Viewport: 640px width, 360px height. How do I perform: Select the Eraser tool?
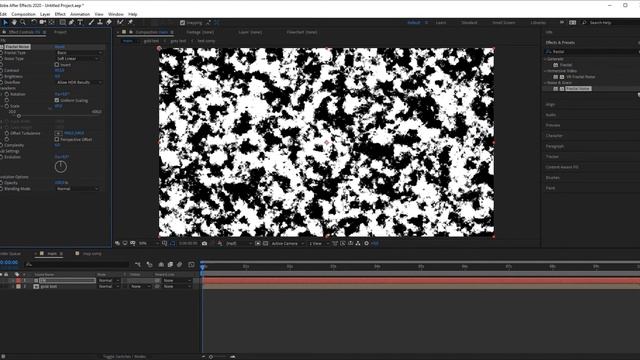pos(109,22)
